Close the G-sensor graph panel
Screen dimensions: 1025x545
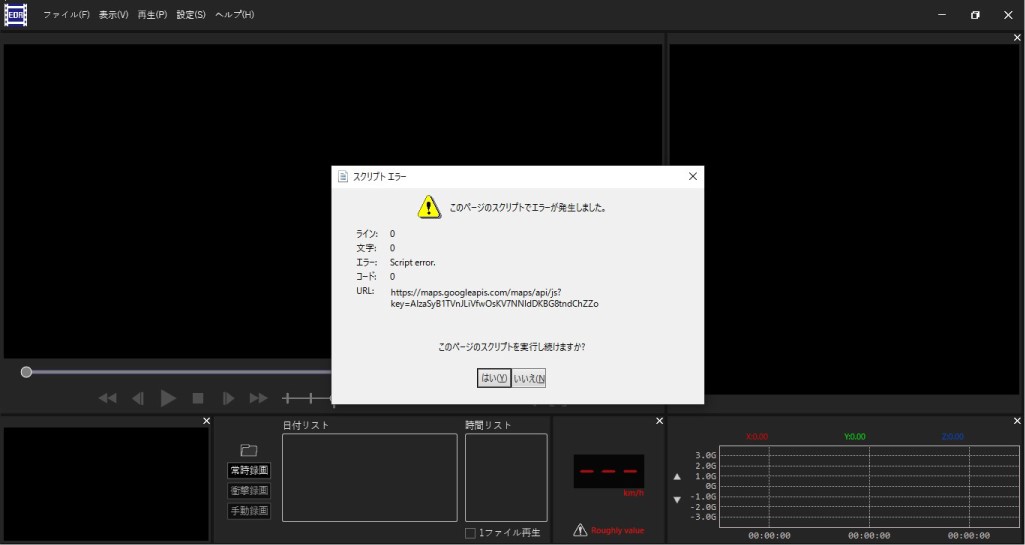pyautogui.click(x=1017, y=421)
